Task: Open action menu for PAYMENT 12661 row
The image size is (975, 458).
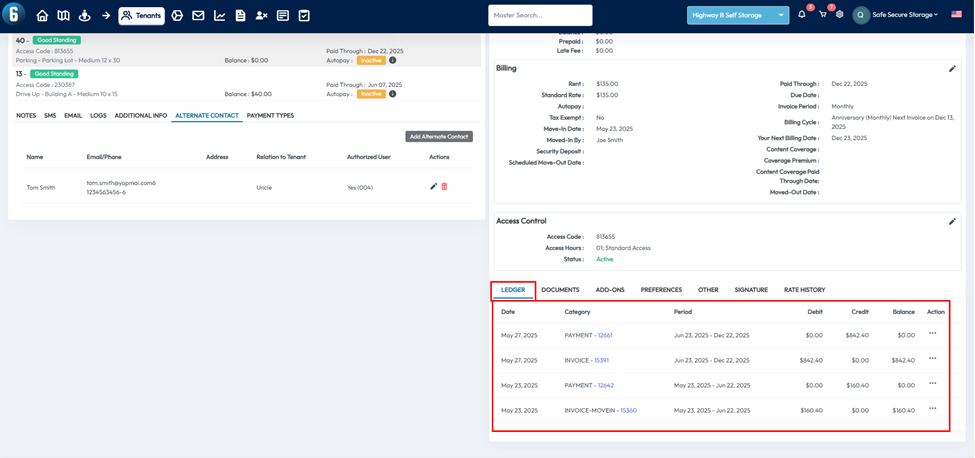Action: click(x=933, y=334)
